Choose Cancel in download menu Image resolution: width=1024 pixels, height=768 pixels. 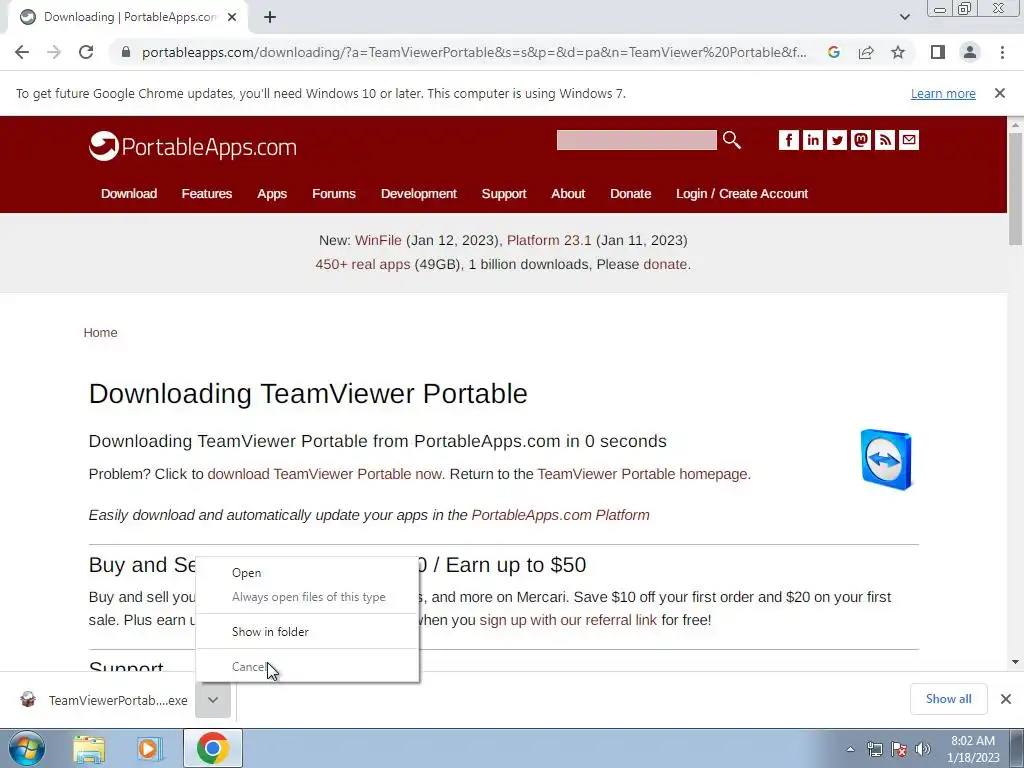click(307, 667)
